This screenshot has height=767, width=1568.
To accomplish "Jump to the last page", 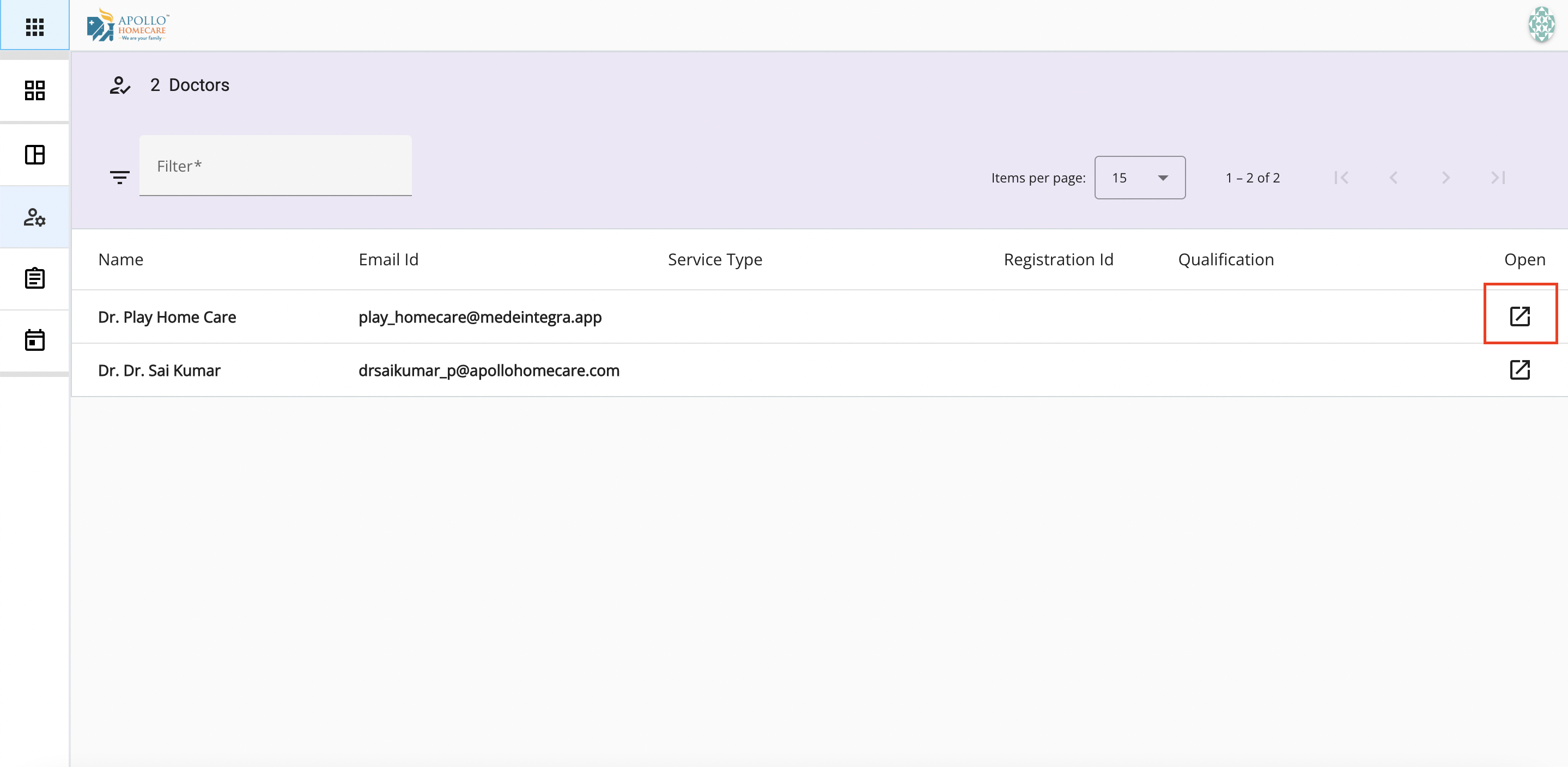I will click(1497, 178).
